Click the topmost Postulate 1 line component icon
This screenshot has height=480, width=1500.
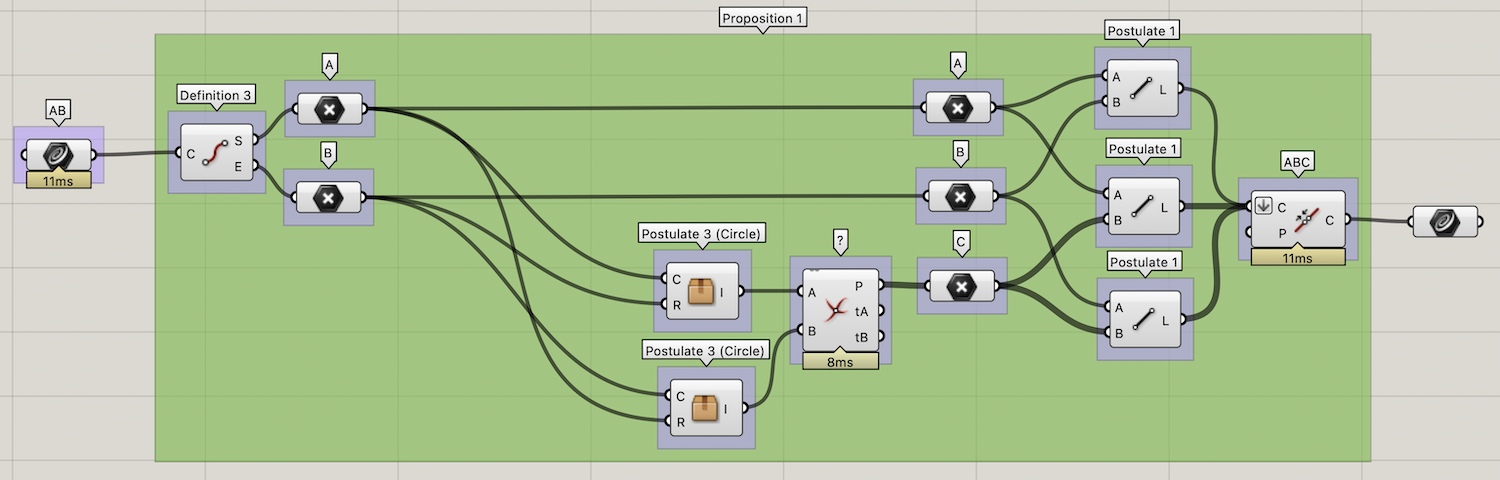coord(1140,89)
